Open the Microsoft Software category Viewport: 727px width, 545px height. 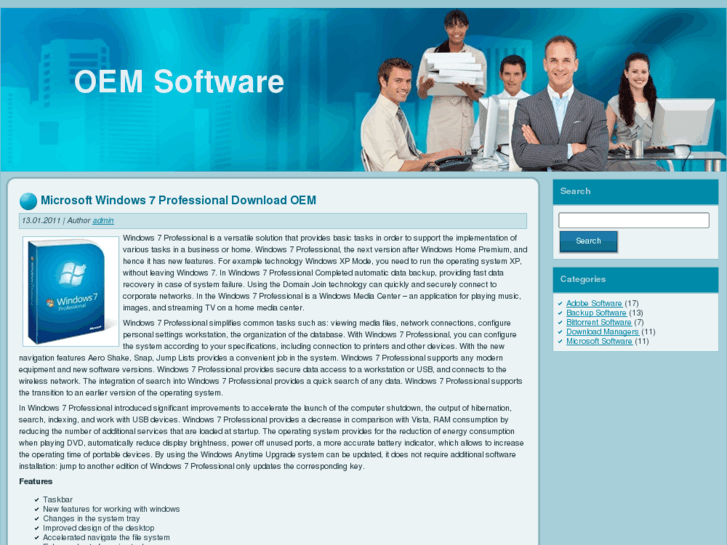tap(599, 341)
